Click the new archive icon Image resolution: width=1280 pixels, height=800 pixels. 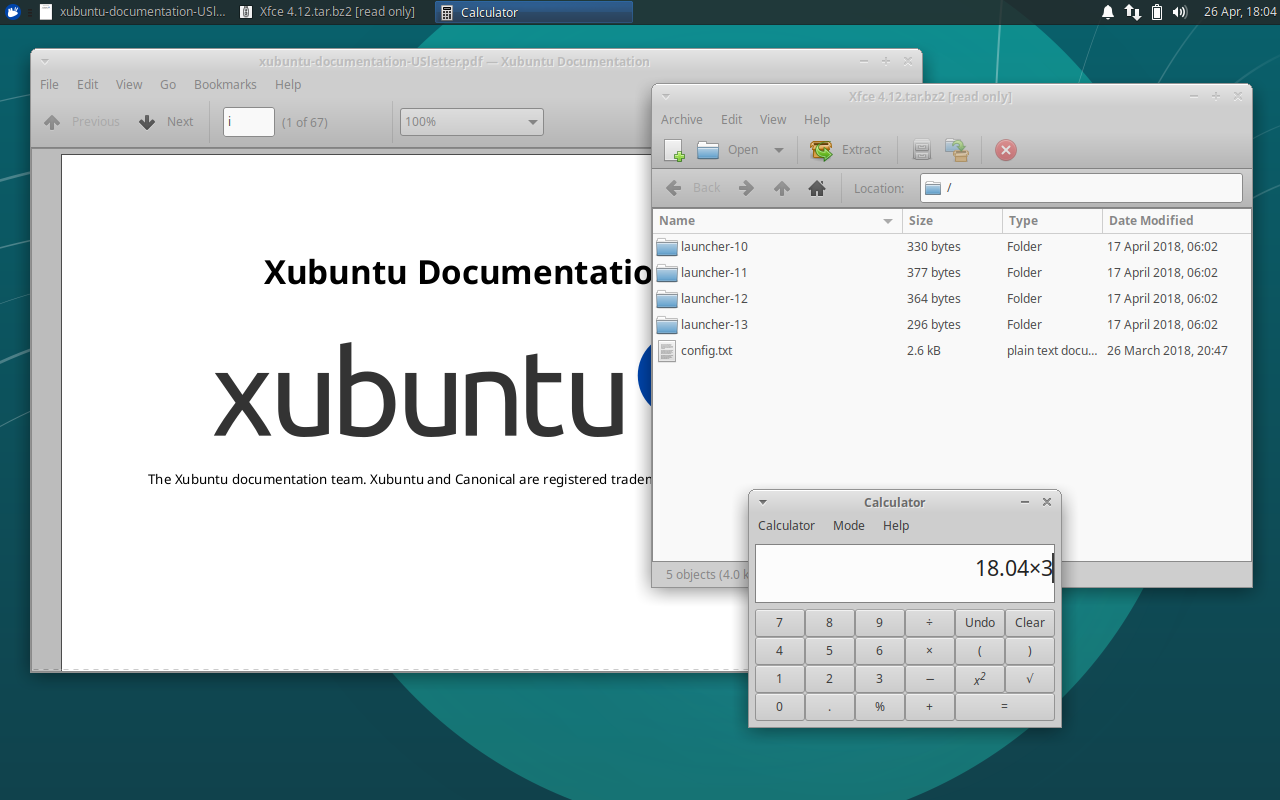coord(674,150)
